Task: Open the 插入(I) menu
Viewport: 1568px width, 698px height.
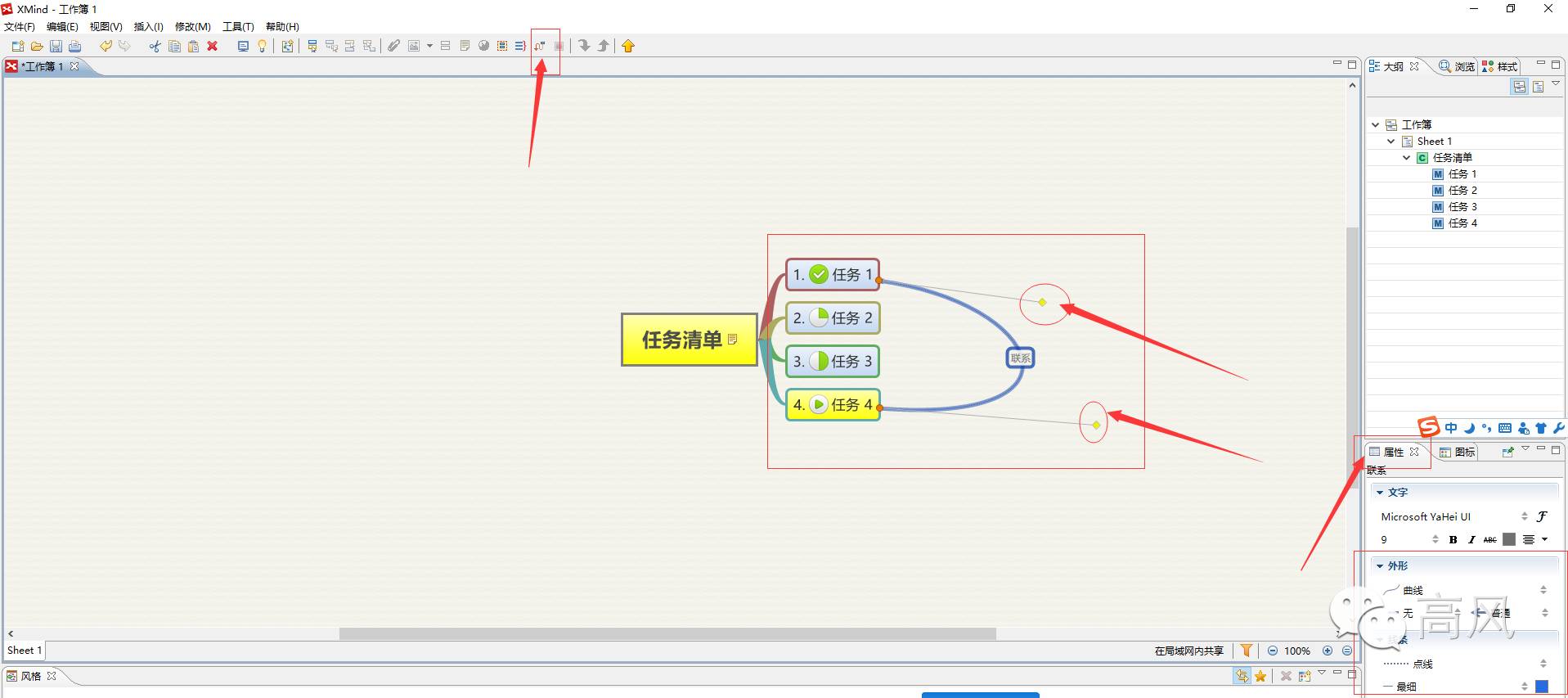Action: click(x=149, y=26)
